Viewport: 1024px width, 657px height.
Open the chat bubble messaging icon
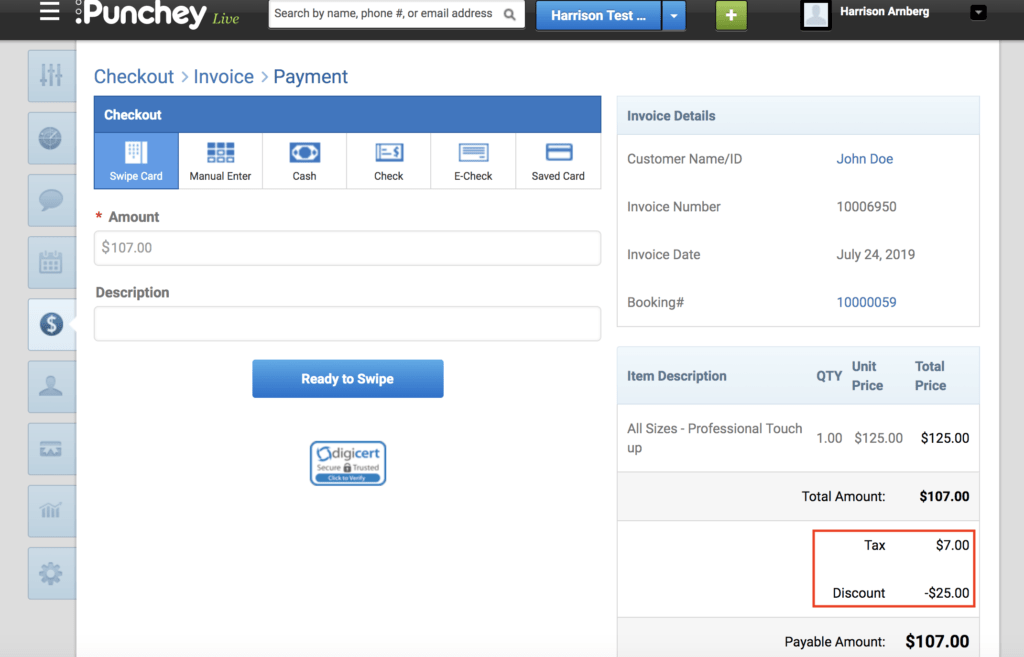point(51,200)
